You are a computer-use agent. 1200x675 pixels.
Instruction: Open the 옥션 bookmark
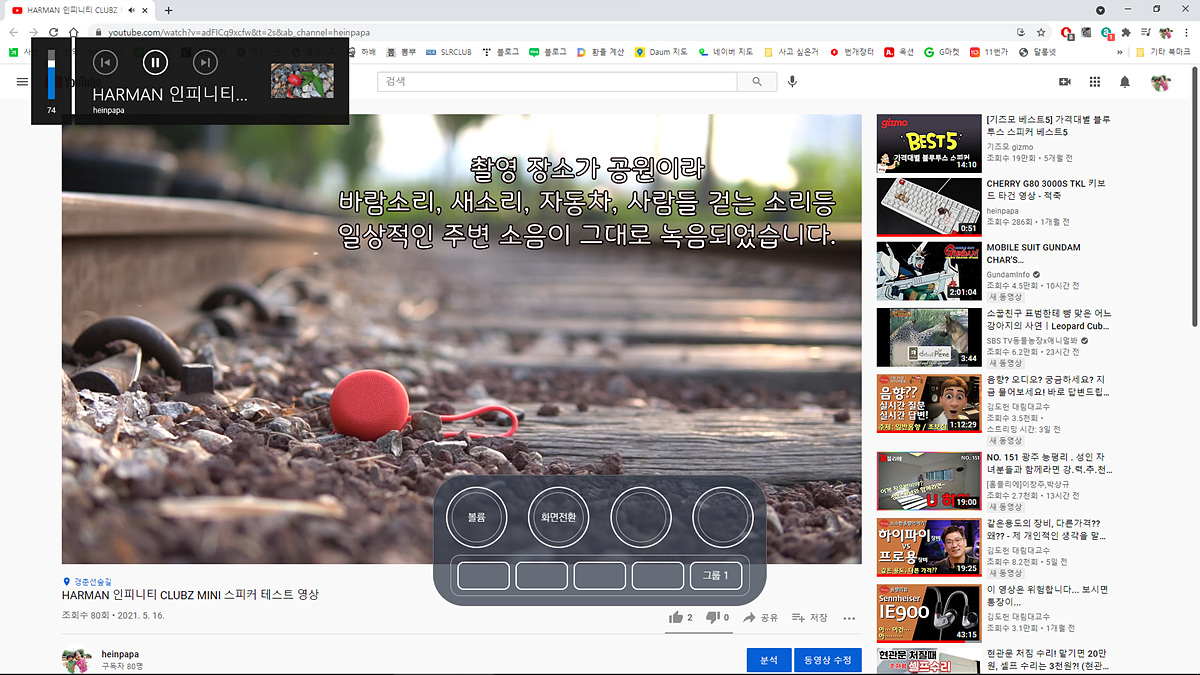(899, 51)
